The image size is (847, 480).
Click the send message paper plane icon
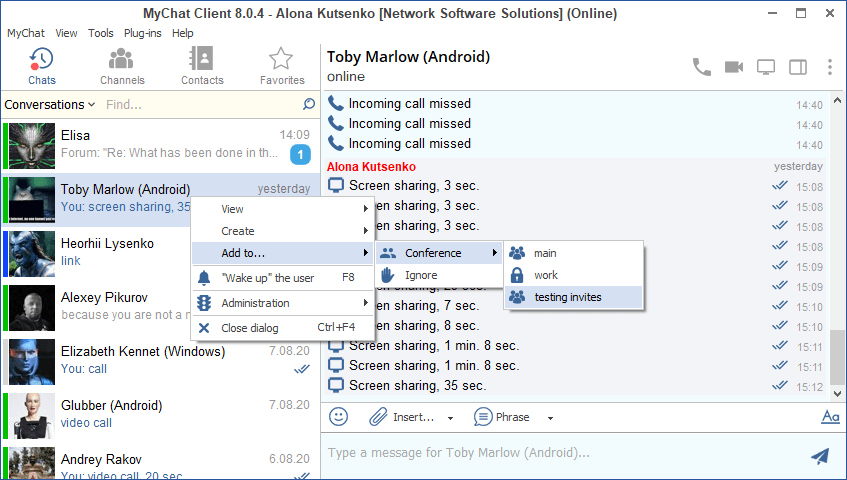[x=820, y=456]
